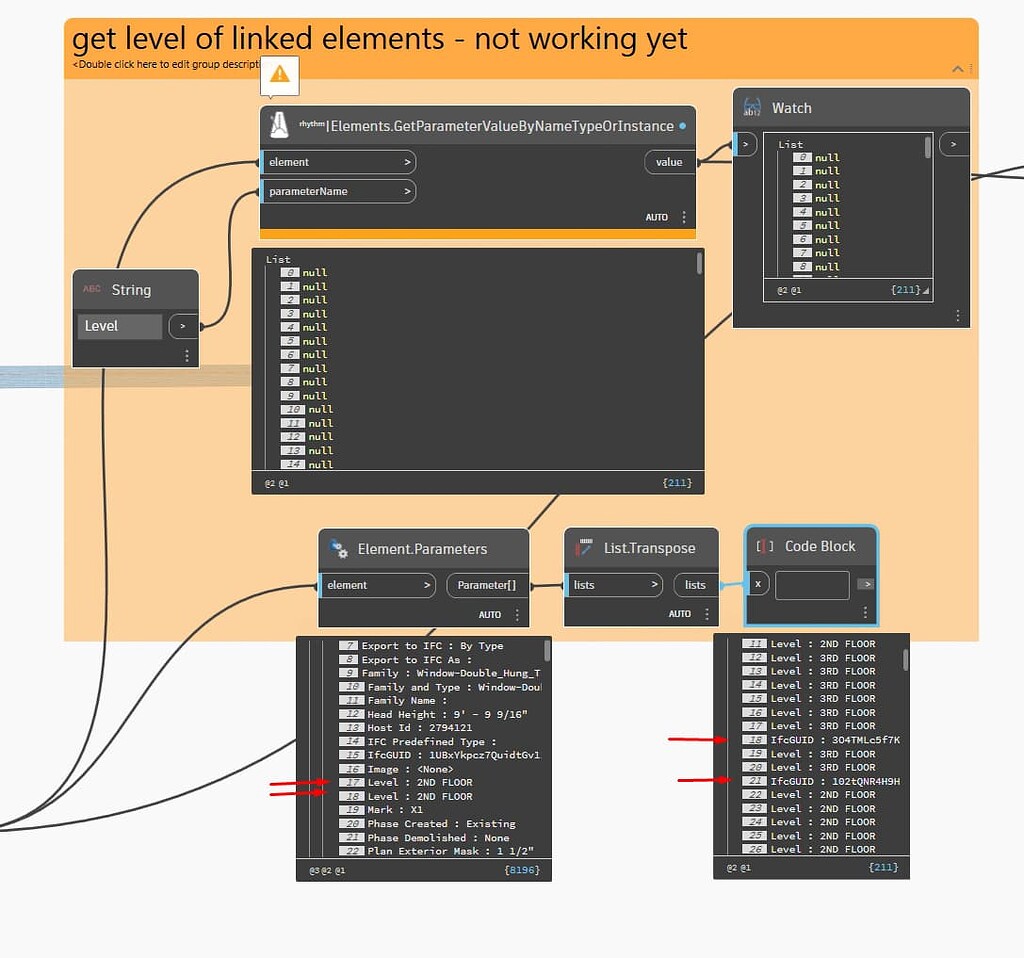
Task: Click the blue dot beside the rhythm node title
Action: 684,126
